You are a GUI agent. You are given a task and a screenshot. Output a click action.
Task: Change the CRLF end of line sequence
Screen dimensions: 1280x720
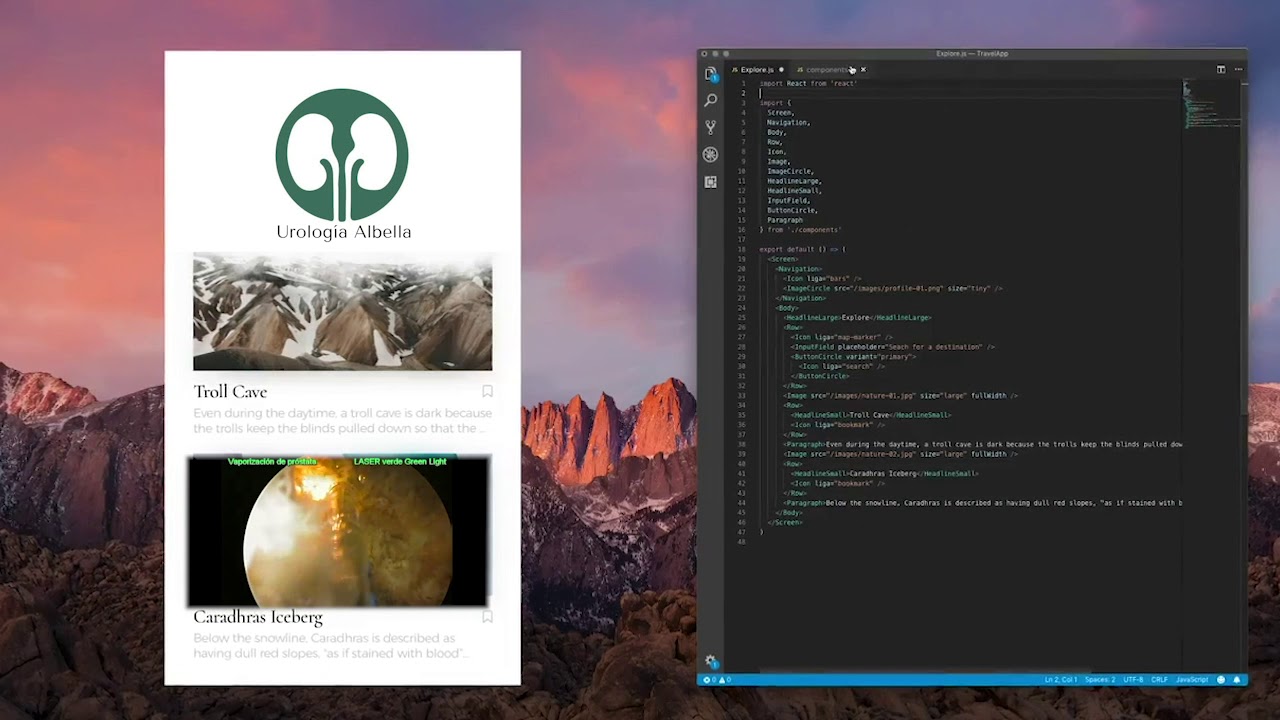click(x=1159, y=680)
